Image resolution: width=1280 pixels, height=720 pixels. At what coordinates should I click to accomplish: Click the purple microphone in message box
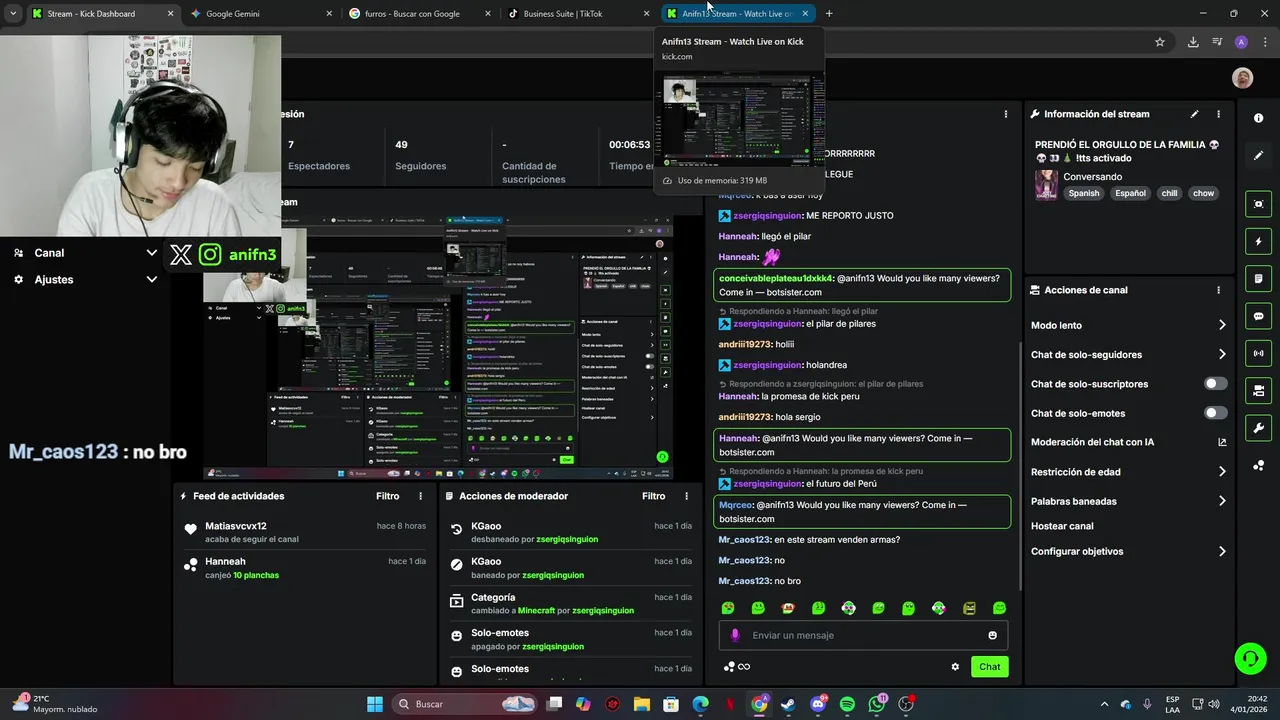[x=735, y=635]
